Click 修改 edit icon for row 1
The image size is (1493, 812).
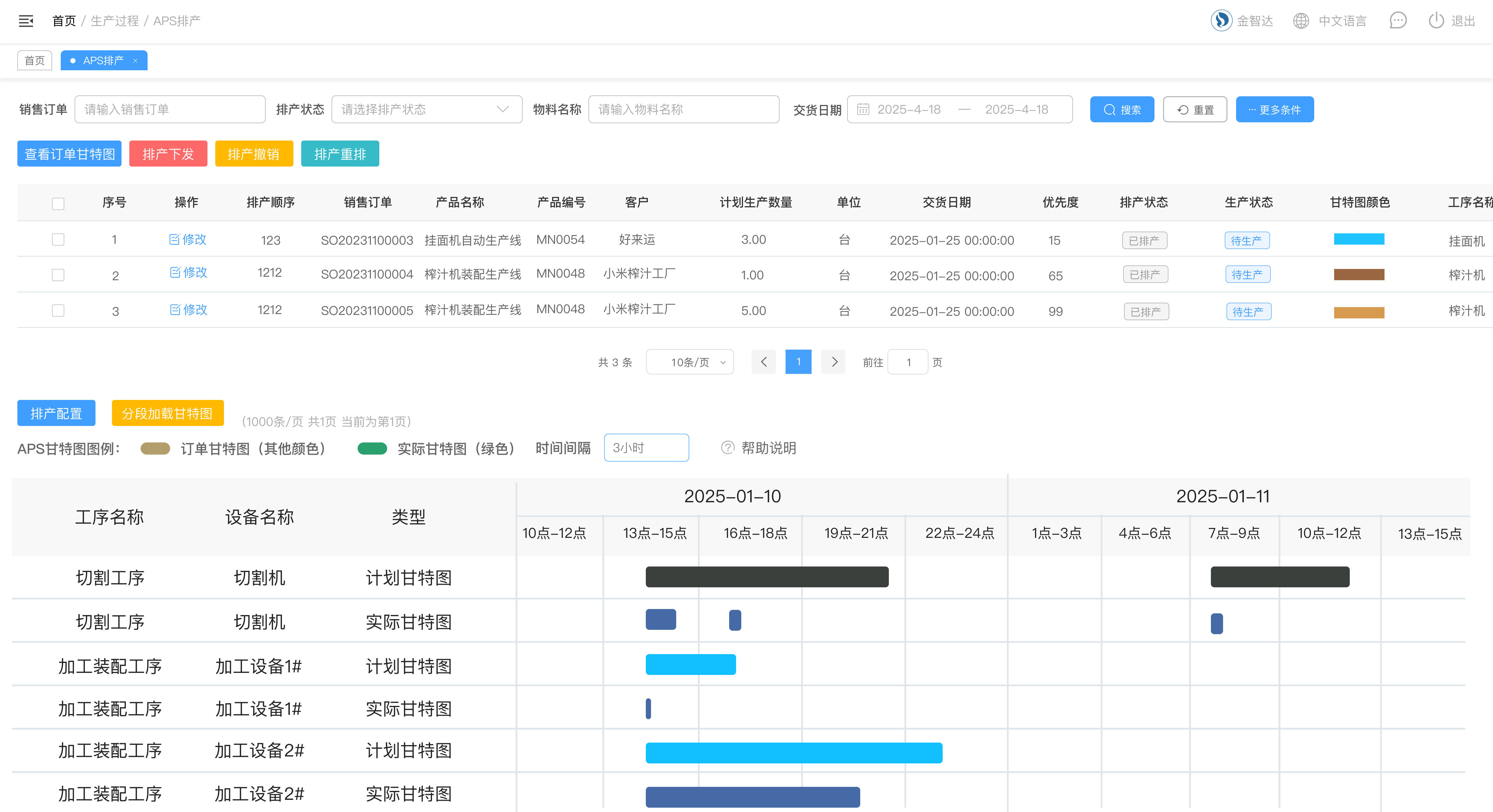(x=174, y=240)
